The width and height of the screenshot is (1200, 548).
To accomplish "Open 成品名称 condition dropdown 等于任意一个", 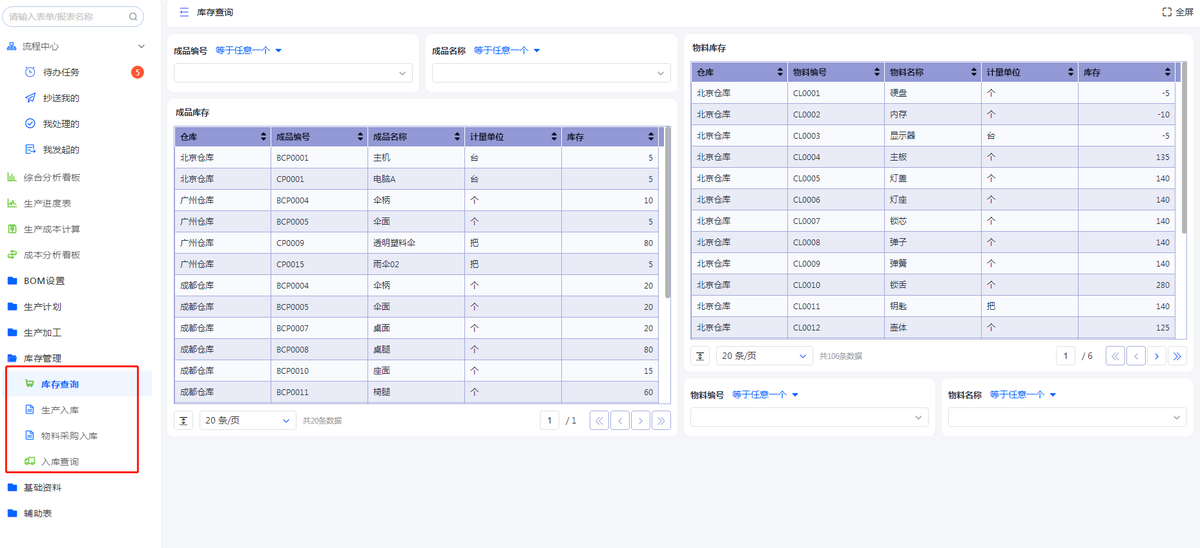I will click(x=507, y=50).
